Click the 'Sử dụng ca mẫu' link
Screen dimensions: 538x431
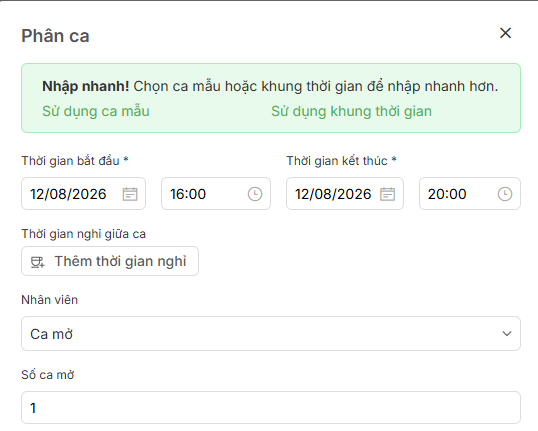point(96,111)
